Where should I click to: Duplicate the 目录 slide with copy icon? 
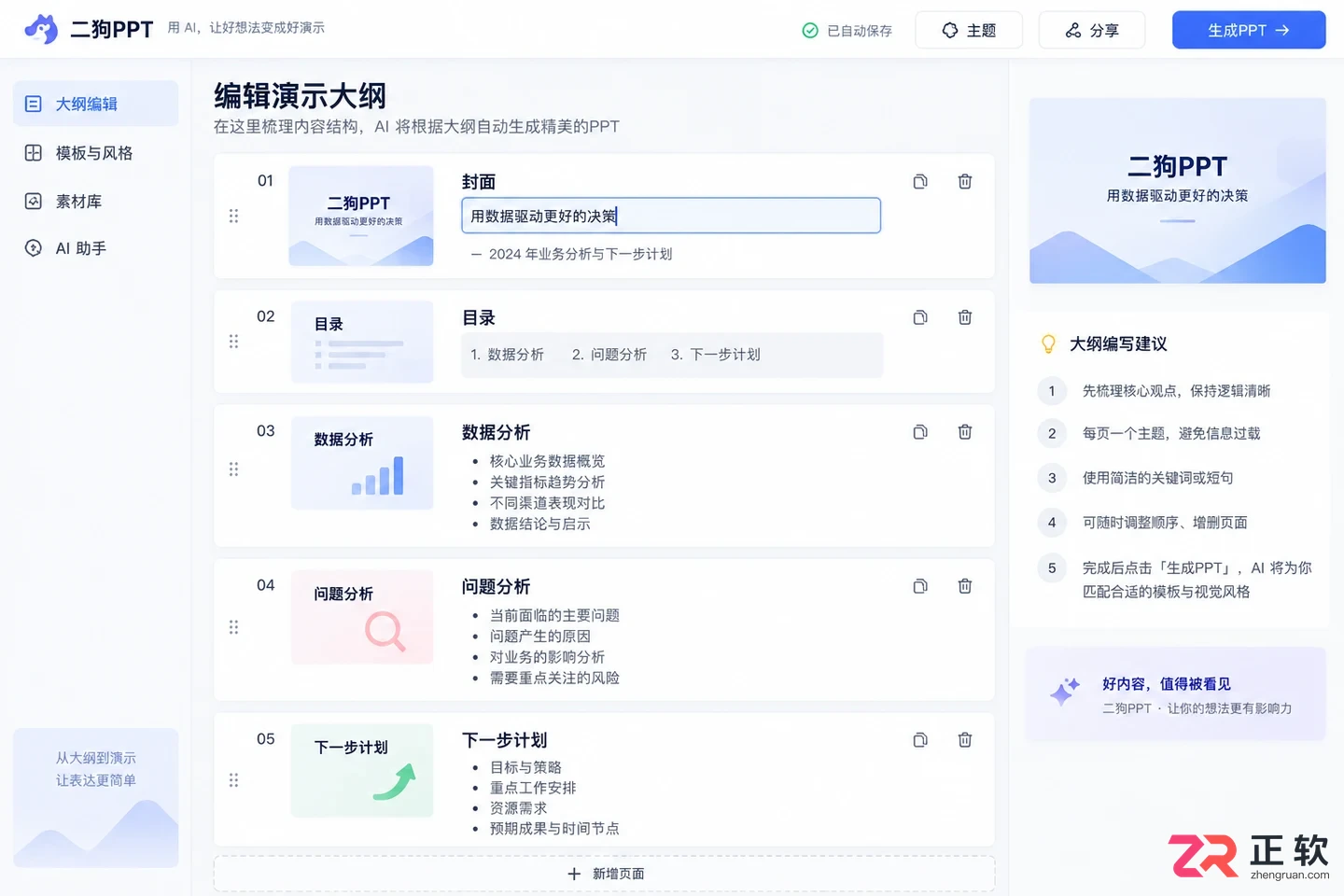pyautogui.click(x=920, y=317)
